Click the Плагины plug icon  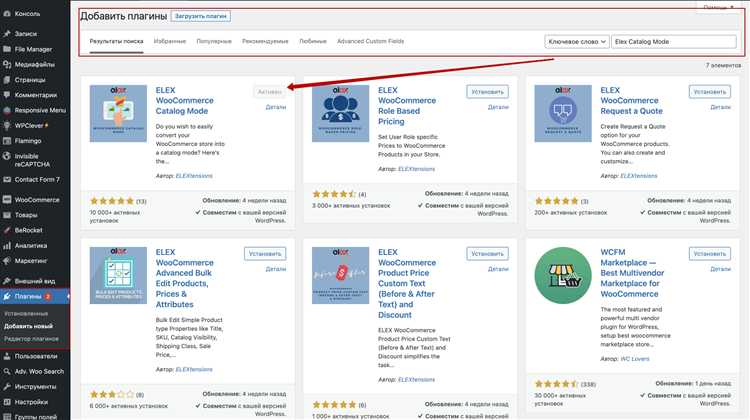[x=7, y=297]
